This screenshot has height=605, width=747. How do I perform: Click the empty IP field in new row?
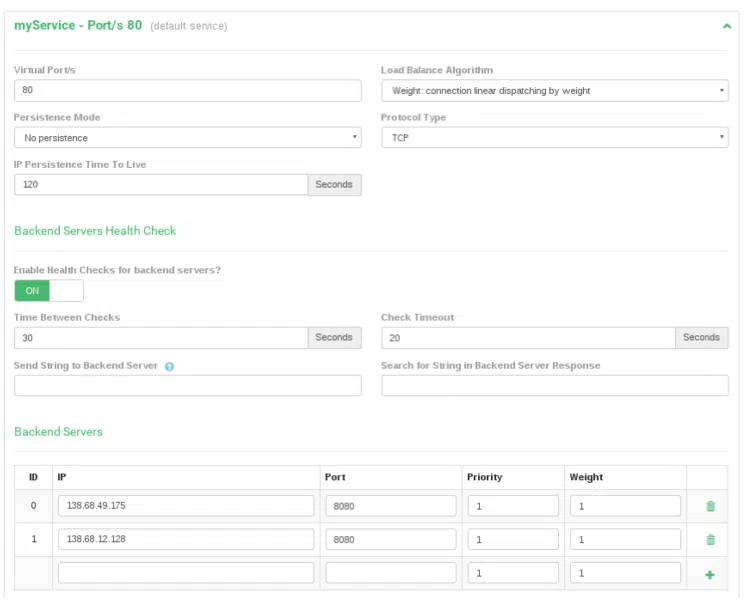[185, 573]
